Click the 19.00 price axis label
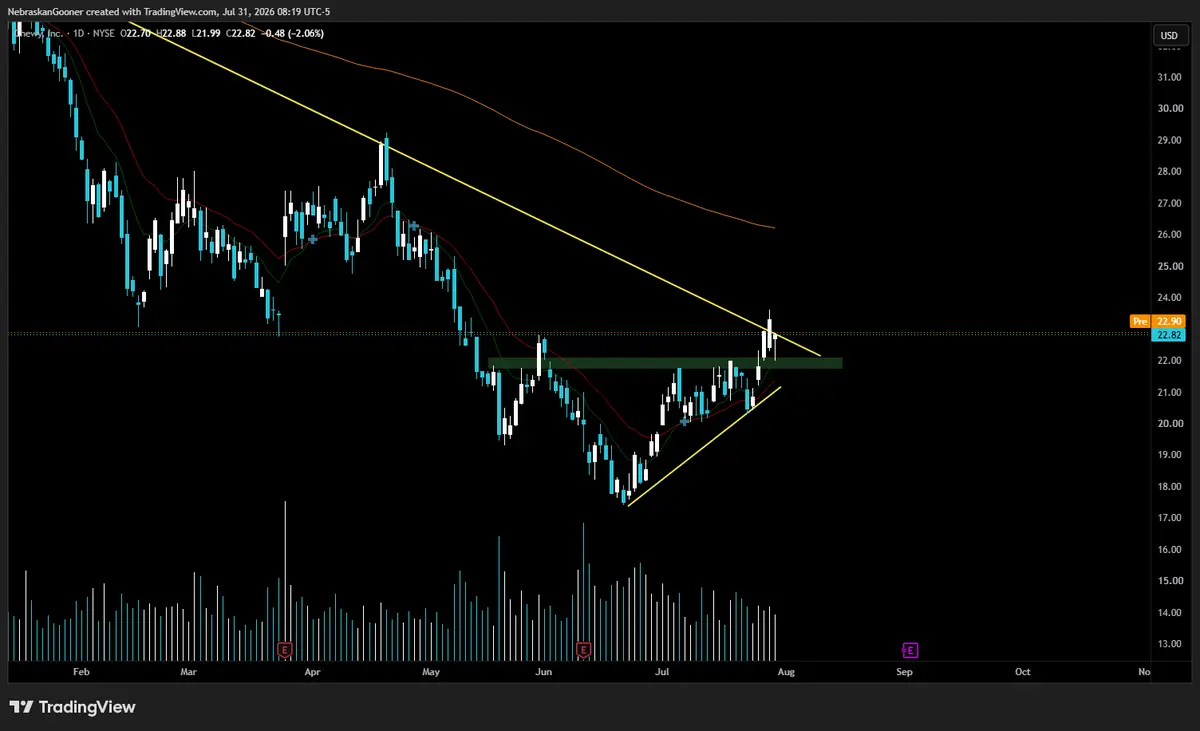 (x=1169, y=455)
